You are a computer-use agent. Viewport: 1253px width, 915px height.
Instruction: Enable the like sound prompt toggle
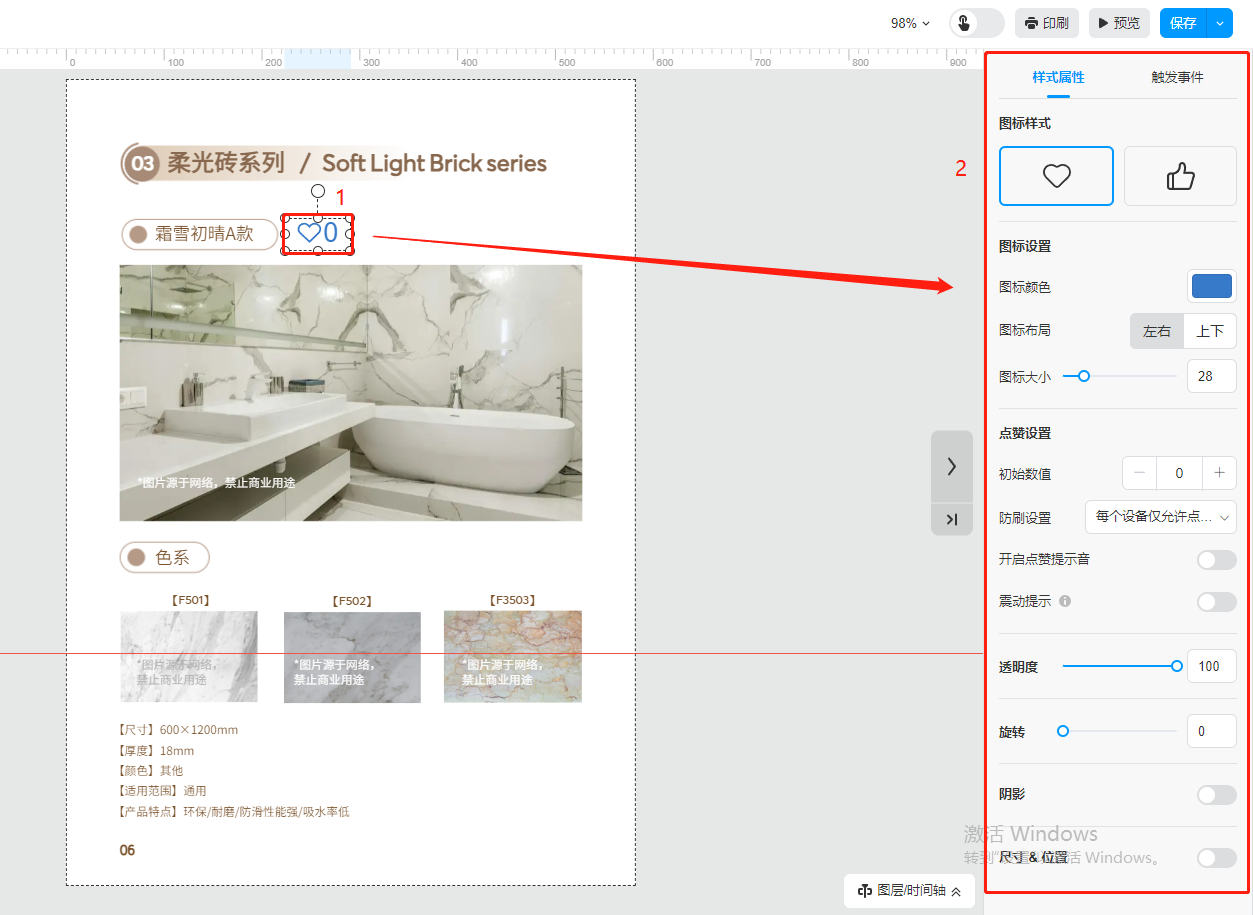click(1216, 560)
